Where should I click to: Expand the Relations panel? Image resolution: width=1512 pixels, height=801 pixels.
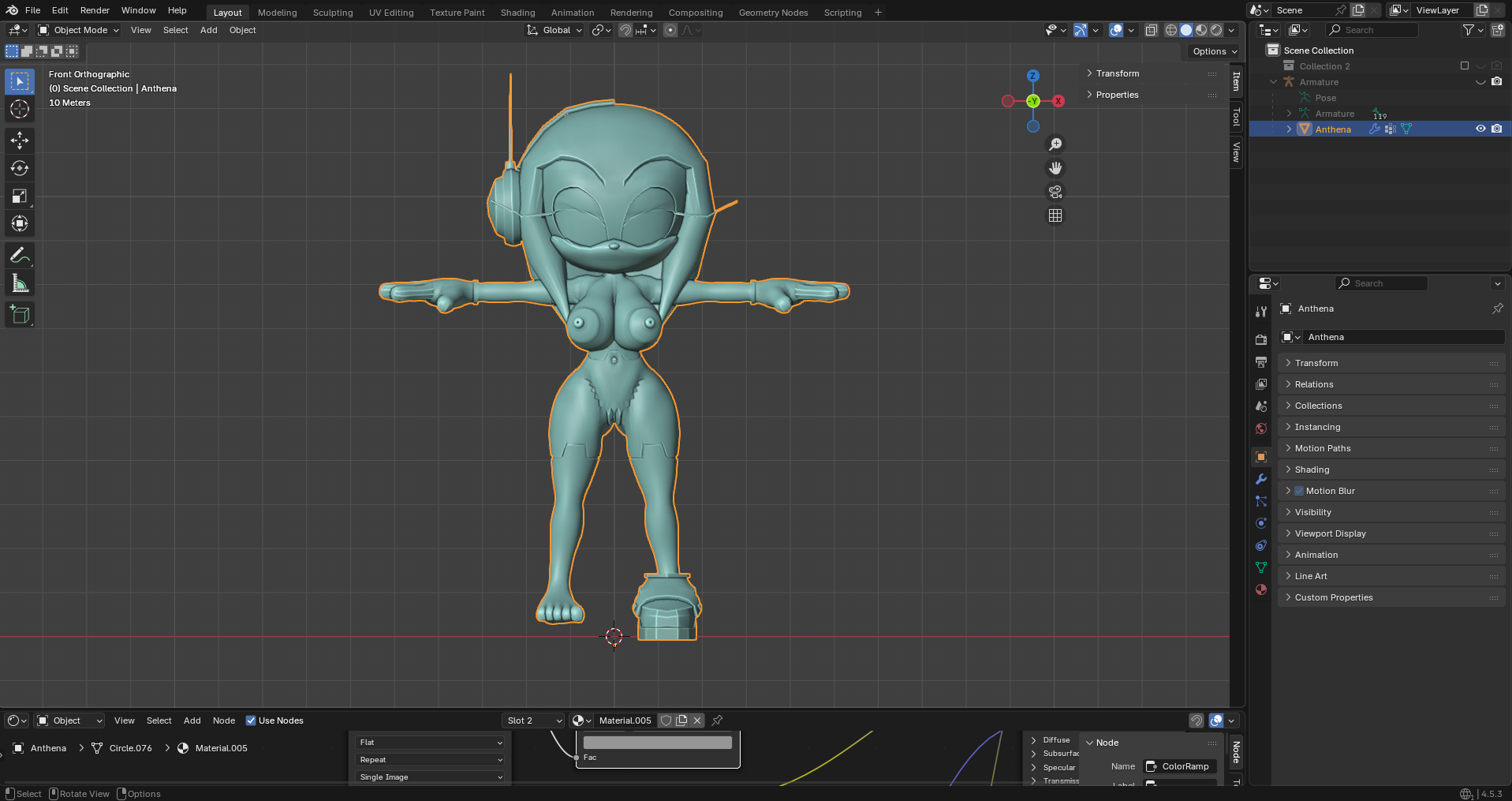1391,384
